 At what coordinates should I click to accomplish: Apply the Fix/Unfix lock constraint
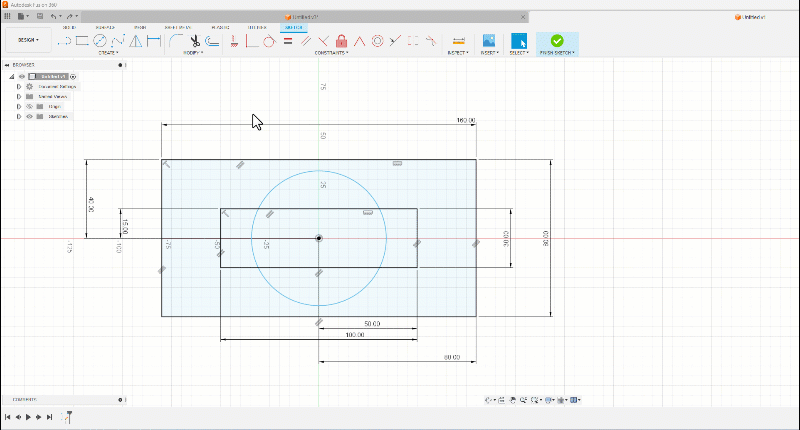pos(341,41)
